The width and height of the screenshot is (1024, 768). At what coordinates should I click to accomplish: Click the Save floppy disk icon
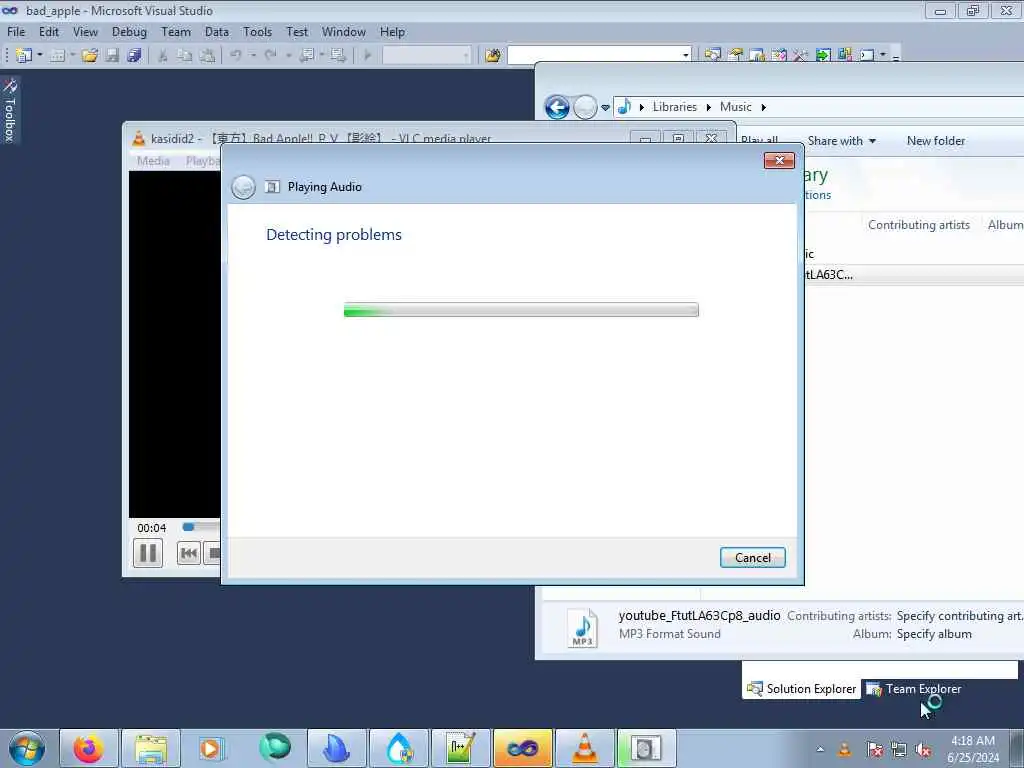coord(112,56)
